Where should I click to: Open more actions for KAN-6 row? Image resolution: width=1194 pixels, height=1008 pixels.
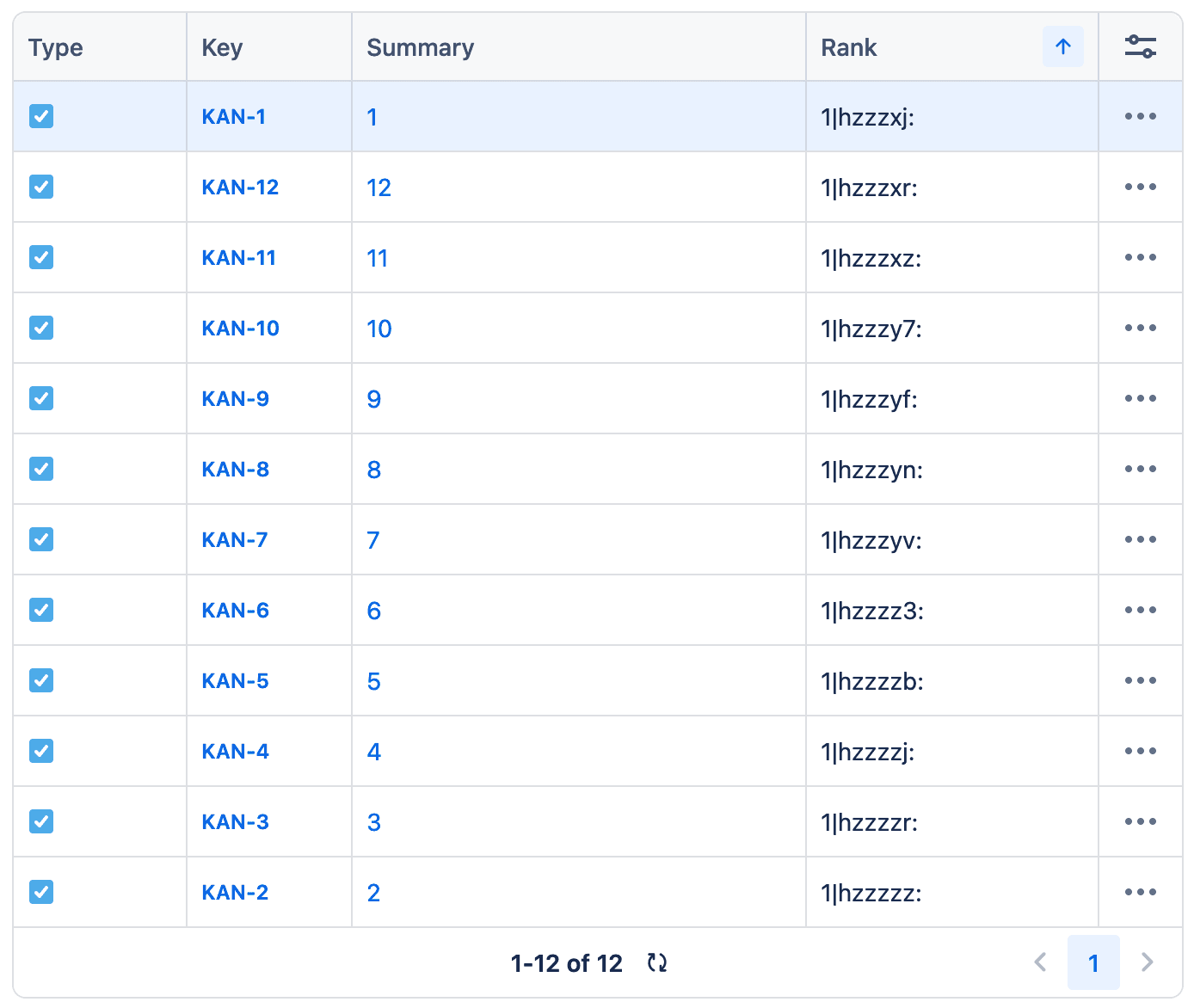(x=1140, y=610)
